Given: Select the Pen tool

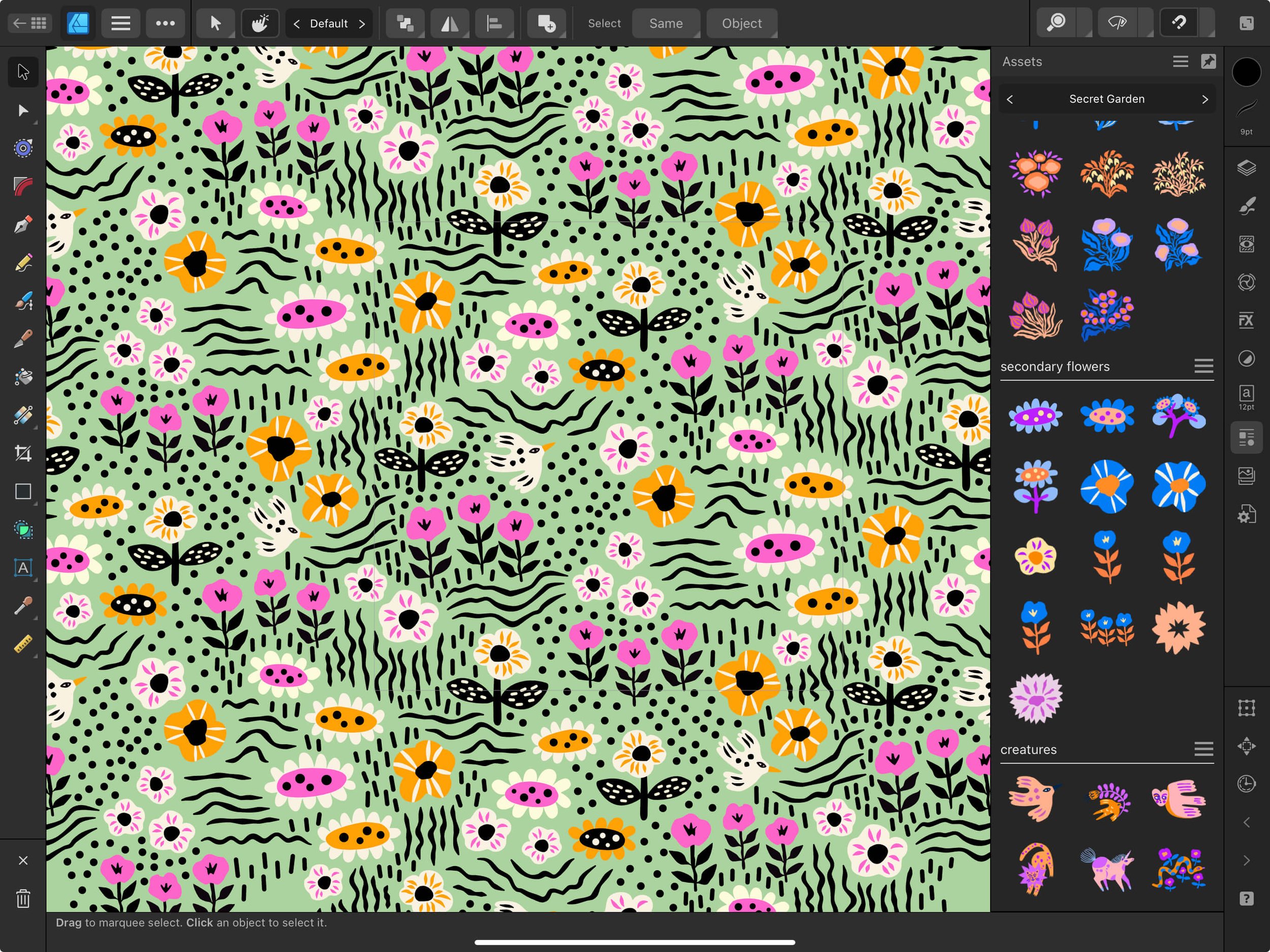Looking at the screenshot, I should click(x=23, y=224).
